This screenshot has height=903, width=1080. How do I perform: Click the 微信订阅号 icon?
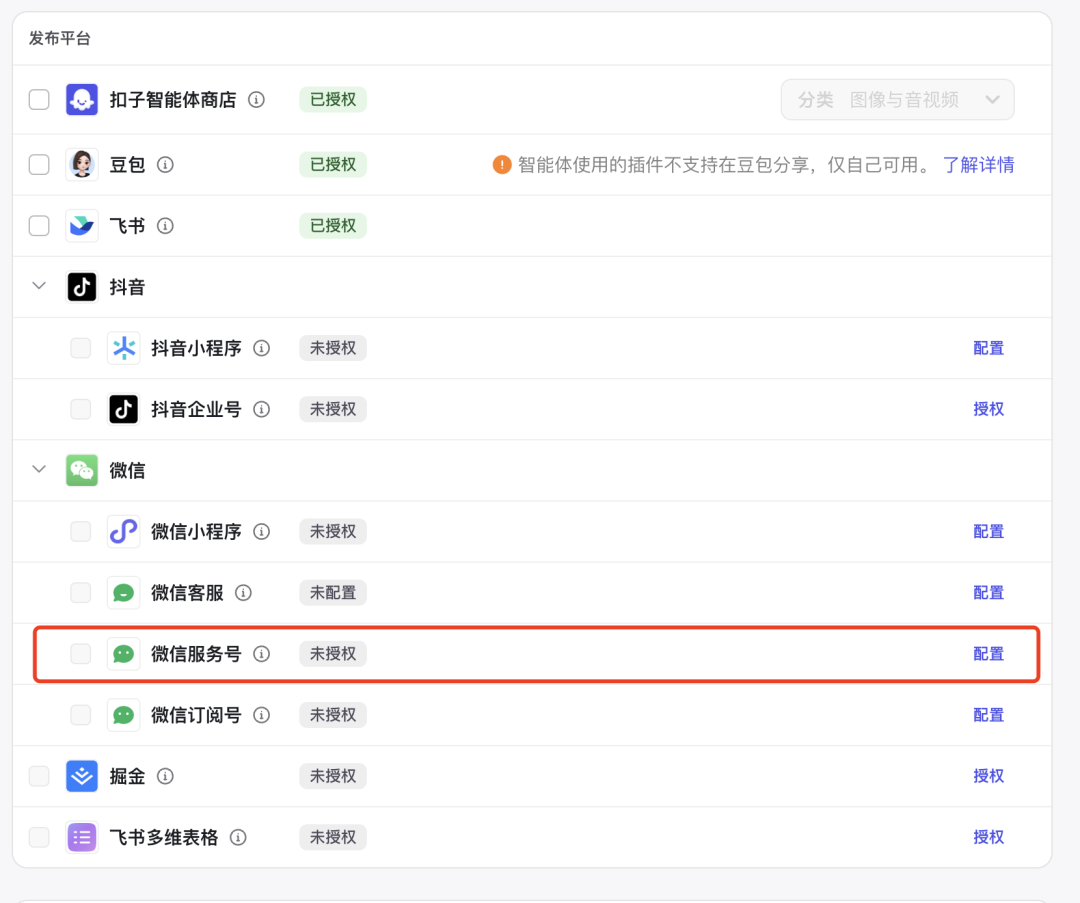click(x=123, y=714)
